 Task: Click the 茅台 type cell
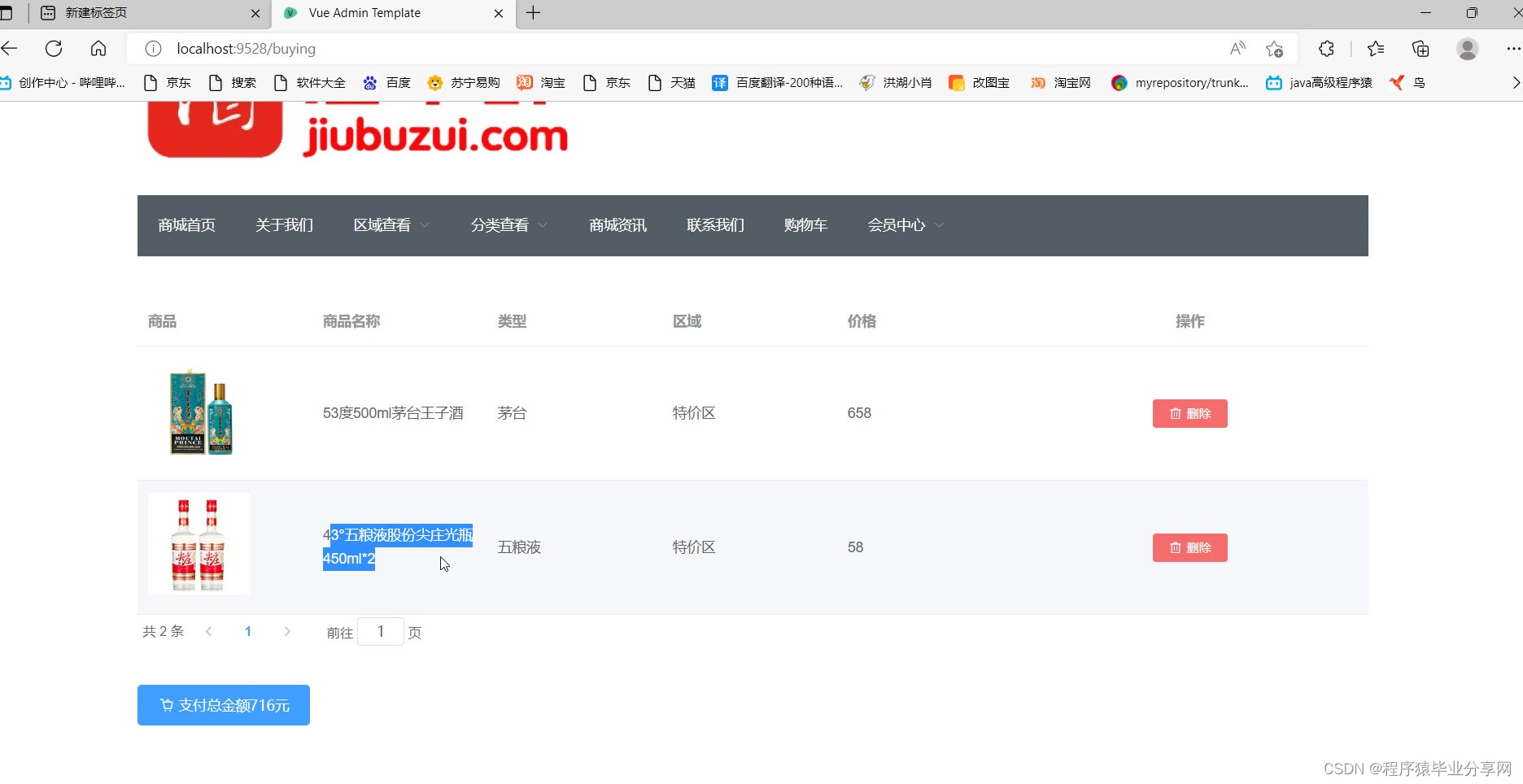(512, 413)
